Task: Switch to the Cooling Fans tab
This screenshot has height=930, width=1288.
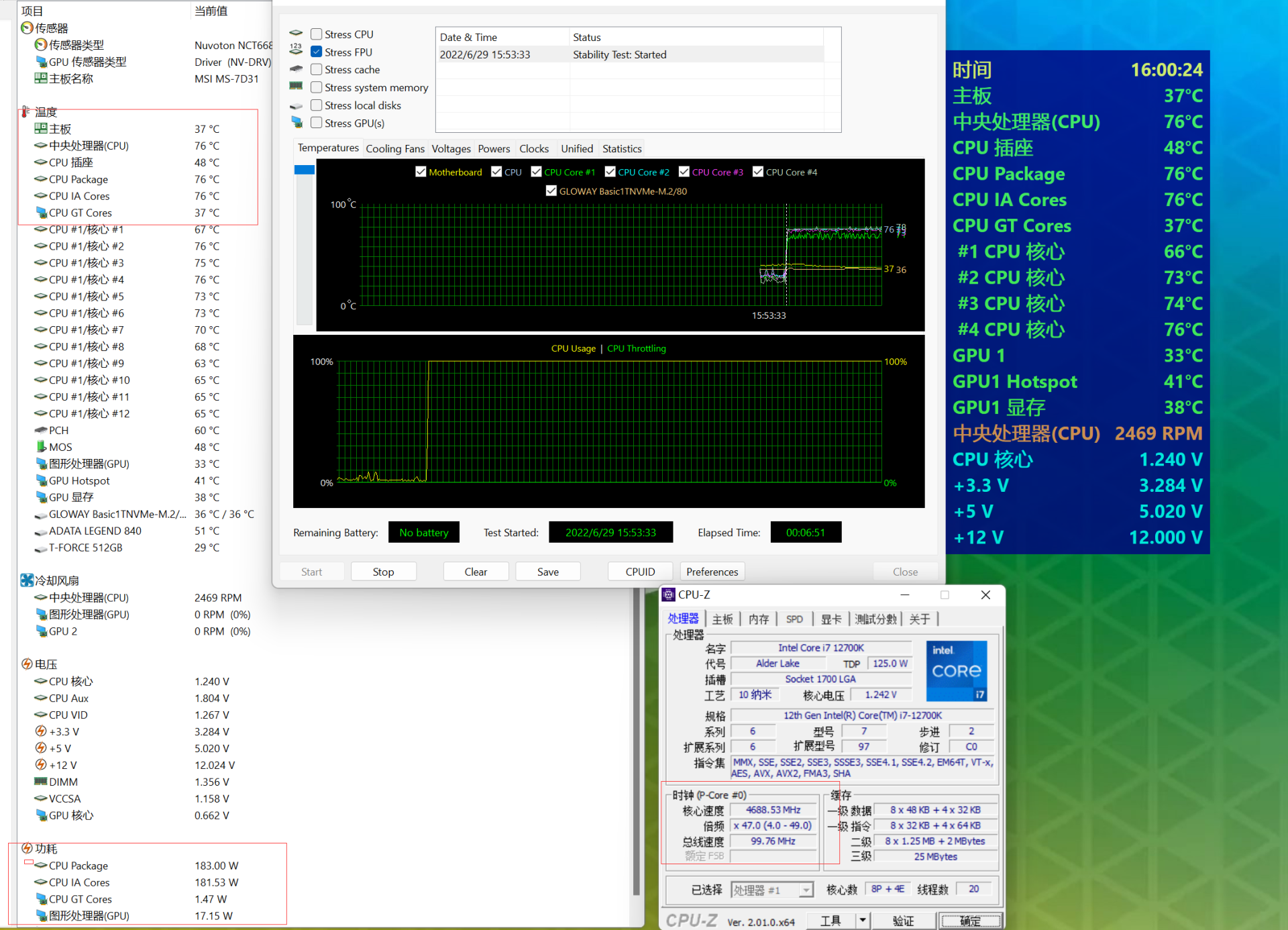Action: click(x=395, y=149)
